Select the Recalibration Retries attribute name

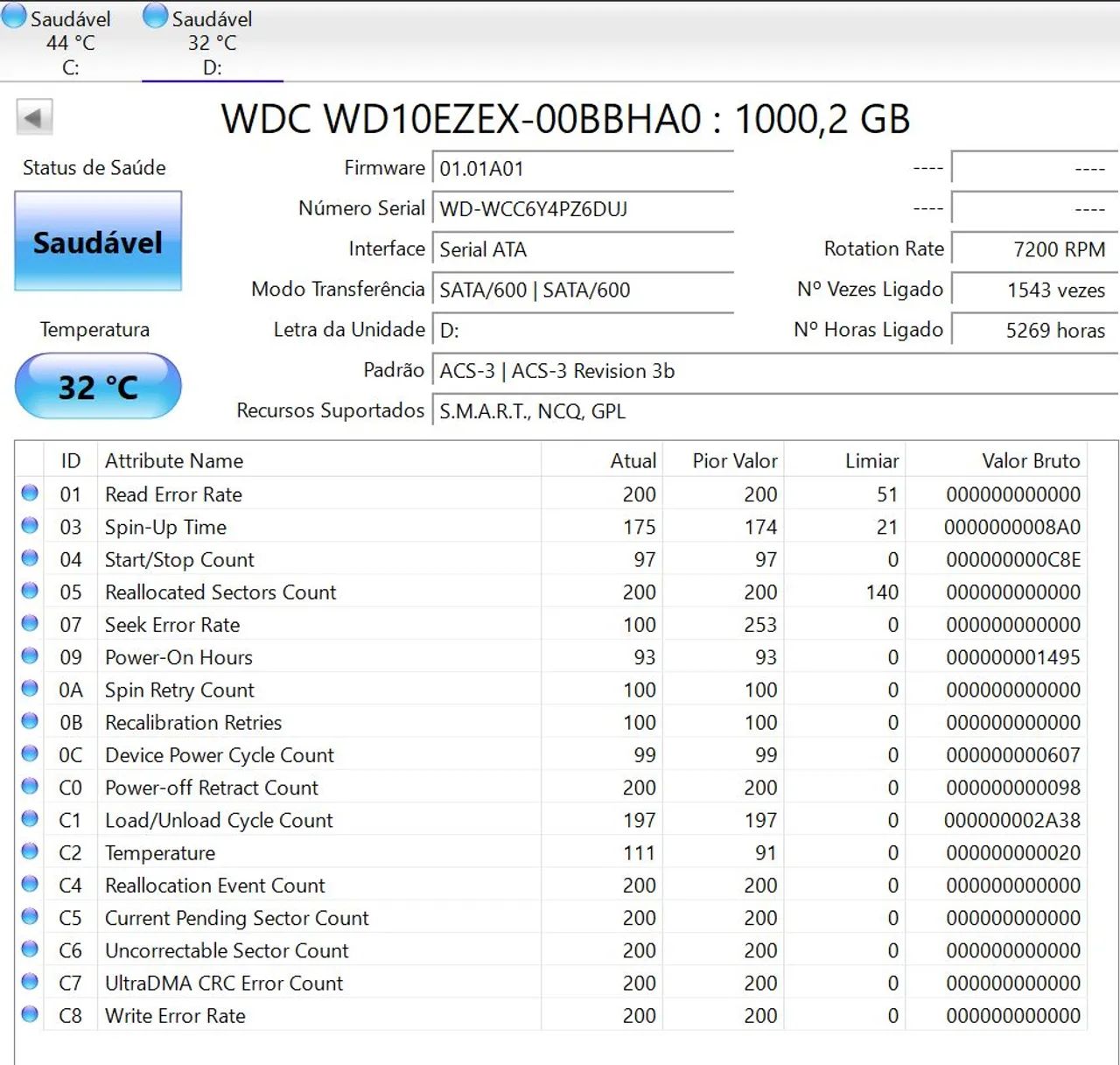pos(193,722)
